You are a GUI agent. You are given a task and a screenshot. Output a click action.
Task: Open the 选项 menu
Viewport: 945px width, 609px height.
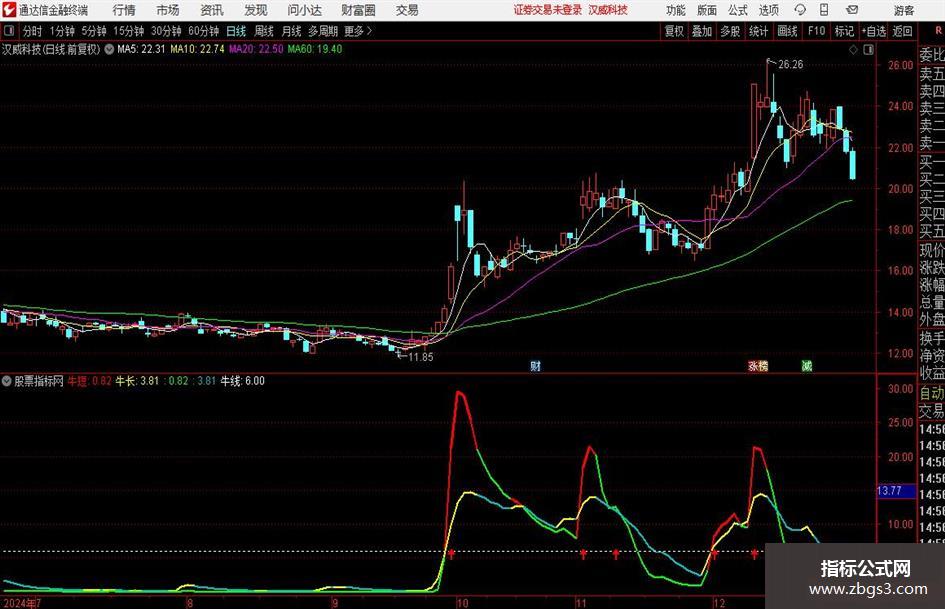(x=768, y=10)
